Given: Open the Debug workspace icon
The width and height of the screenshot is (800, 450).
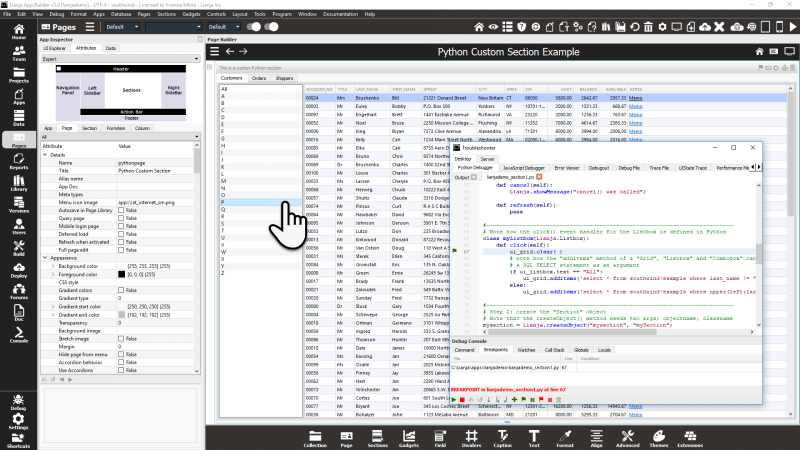Looking at the screenshot, I should click(18, 401).
